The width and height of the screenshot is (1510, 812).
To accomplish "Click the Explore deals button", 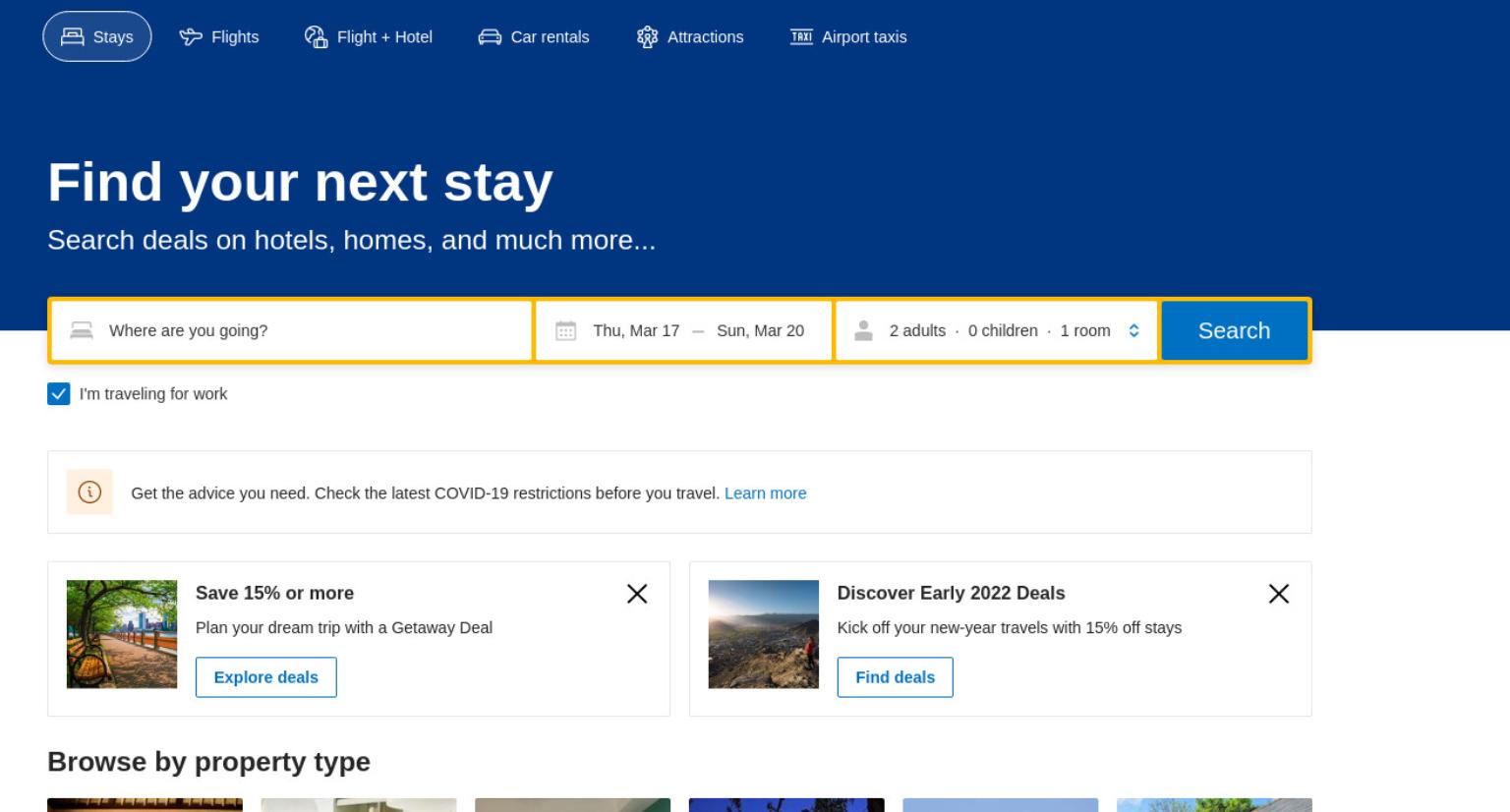I will pos(266,677).
